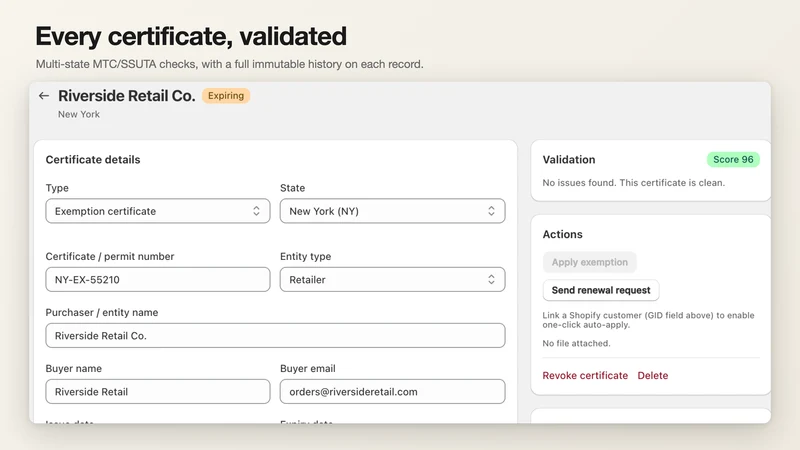Click the Purchaser / entity name field

coord(276,335)
